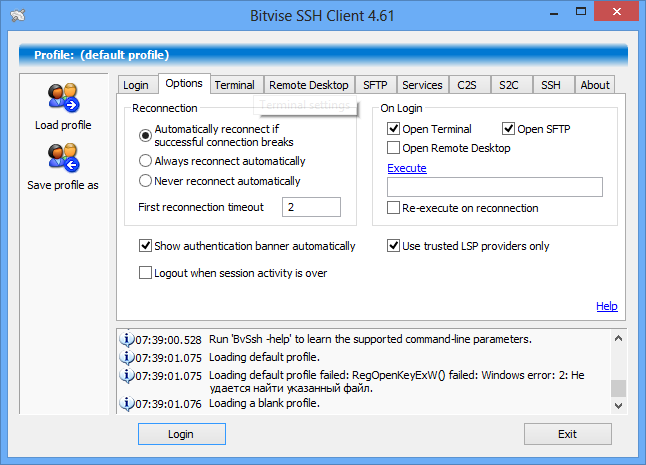Image resolution: width=646 pixels, height=465 pixels.
Task: Uncheck the Open Terminal checkbox
Action: pyautogui.click(x=394, y=129)
